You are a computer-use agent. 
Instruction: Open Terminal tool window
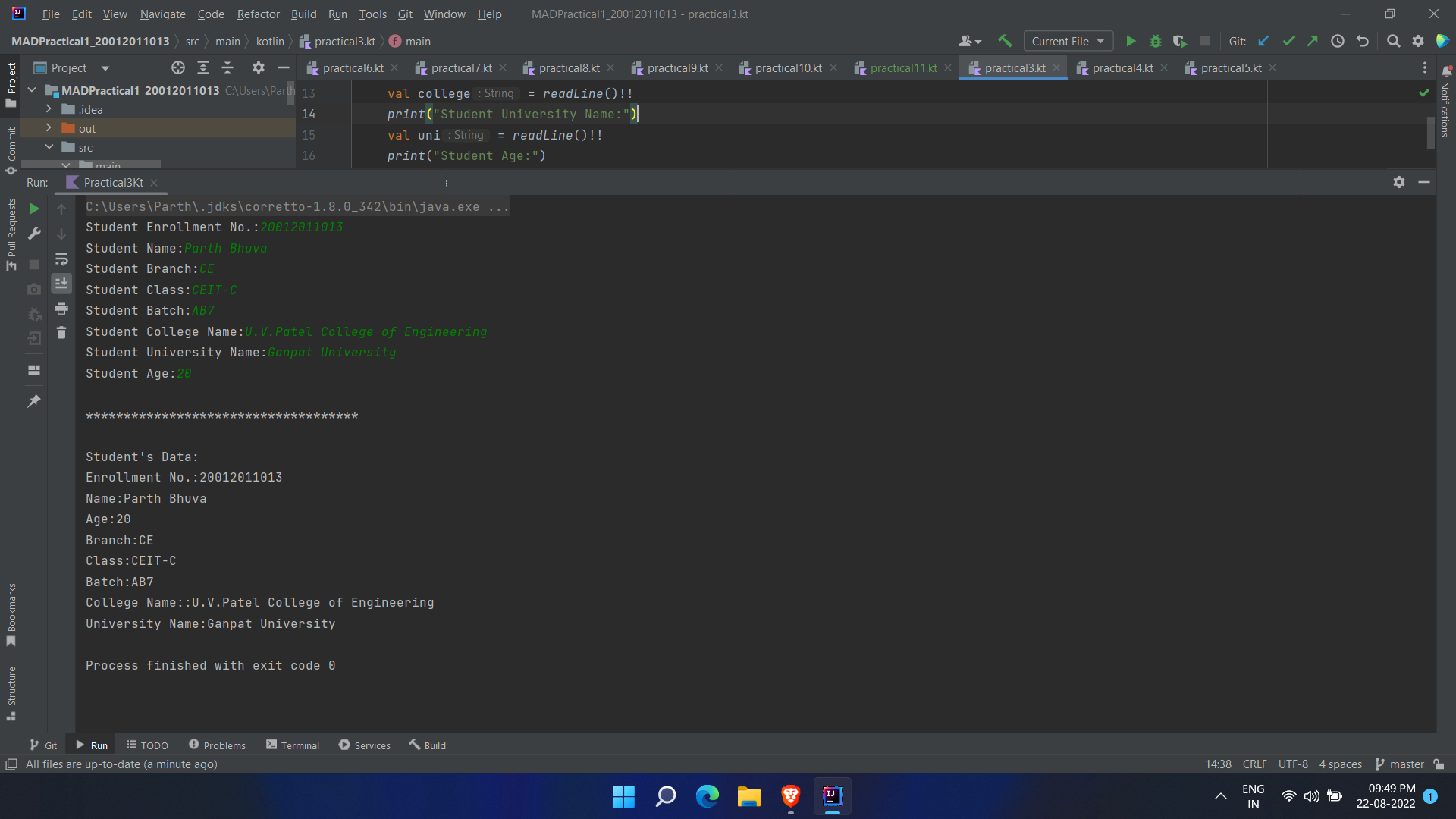293,745
